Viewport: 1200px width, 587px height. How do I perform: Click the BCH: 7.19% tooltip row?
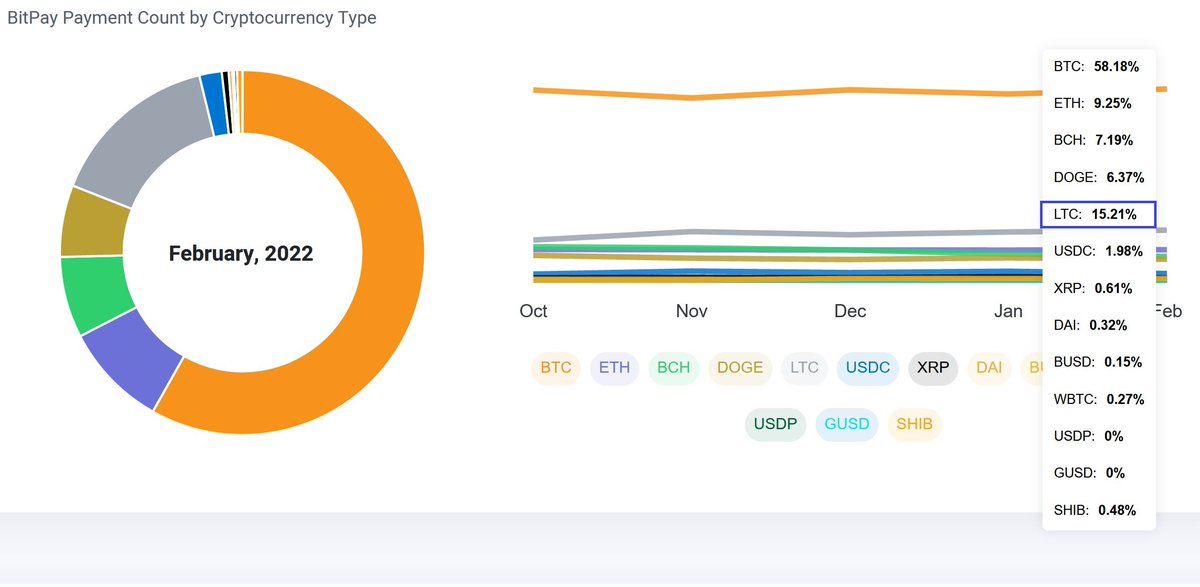click(1093, 140)
